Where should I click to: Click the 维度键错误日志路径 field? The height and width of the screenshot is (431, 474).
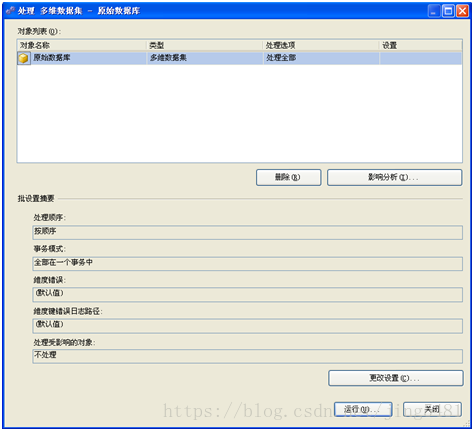point(248,326)
